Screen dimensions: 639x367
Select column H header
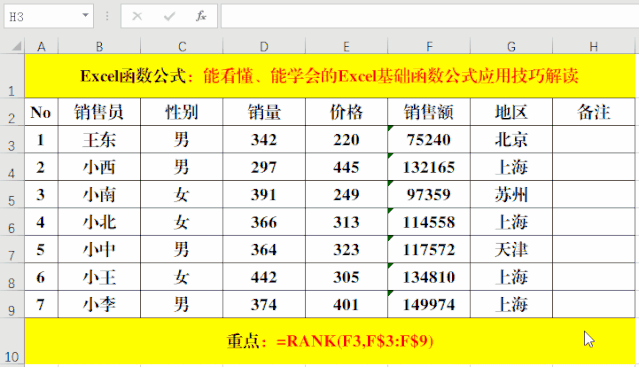coord(594,46)
